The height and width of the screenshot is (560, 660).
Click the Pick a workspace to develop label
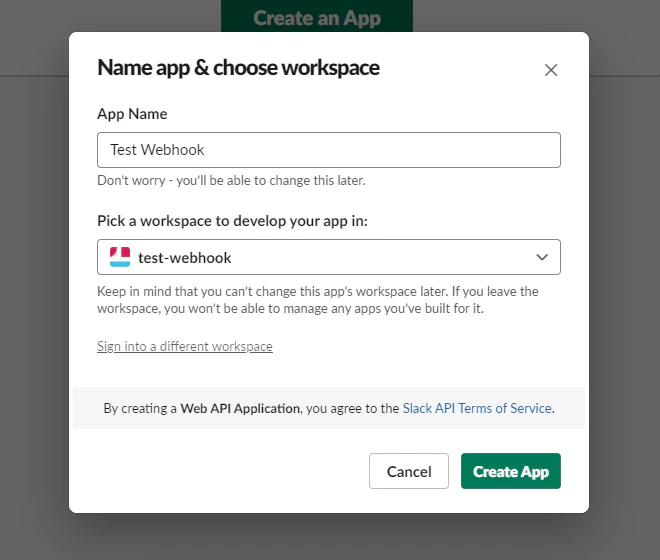[232, 221]
